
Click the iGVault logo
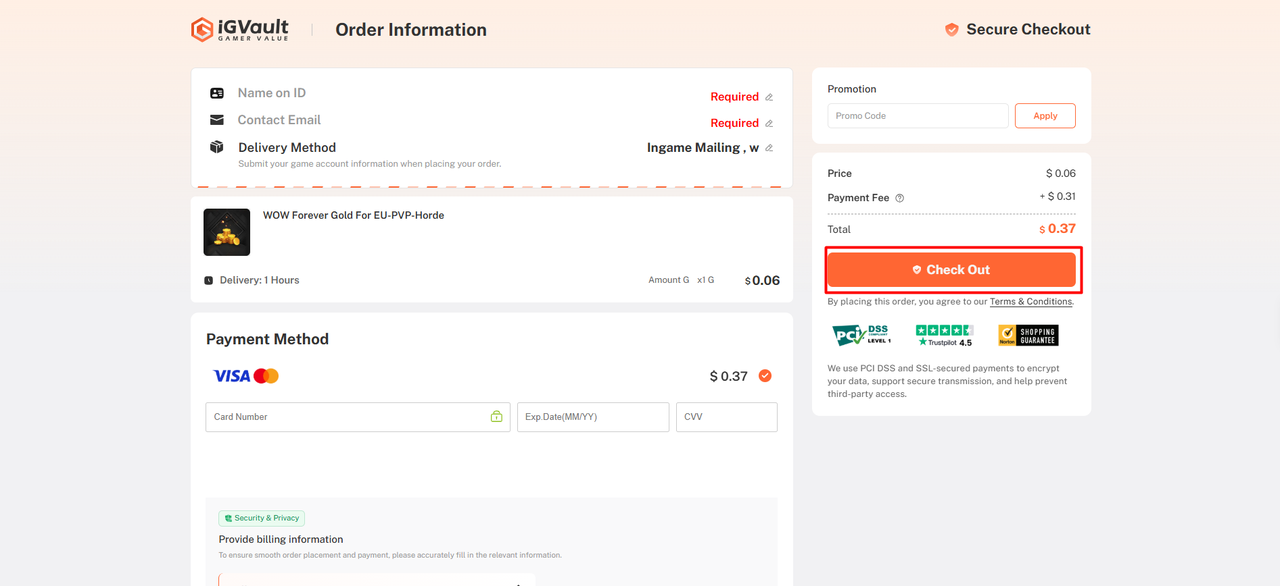pos(240,29)
